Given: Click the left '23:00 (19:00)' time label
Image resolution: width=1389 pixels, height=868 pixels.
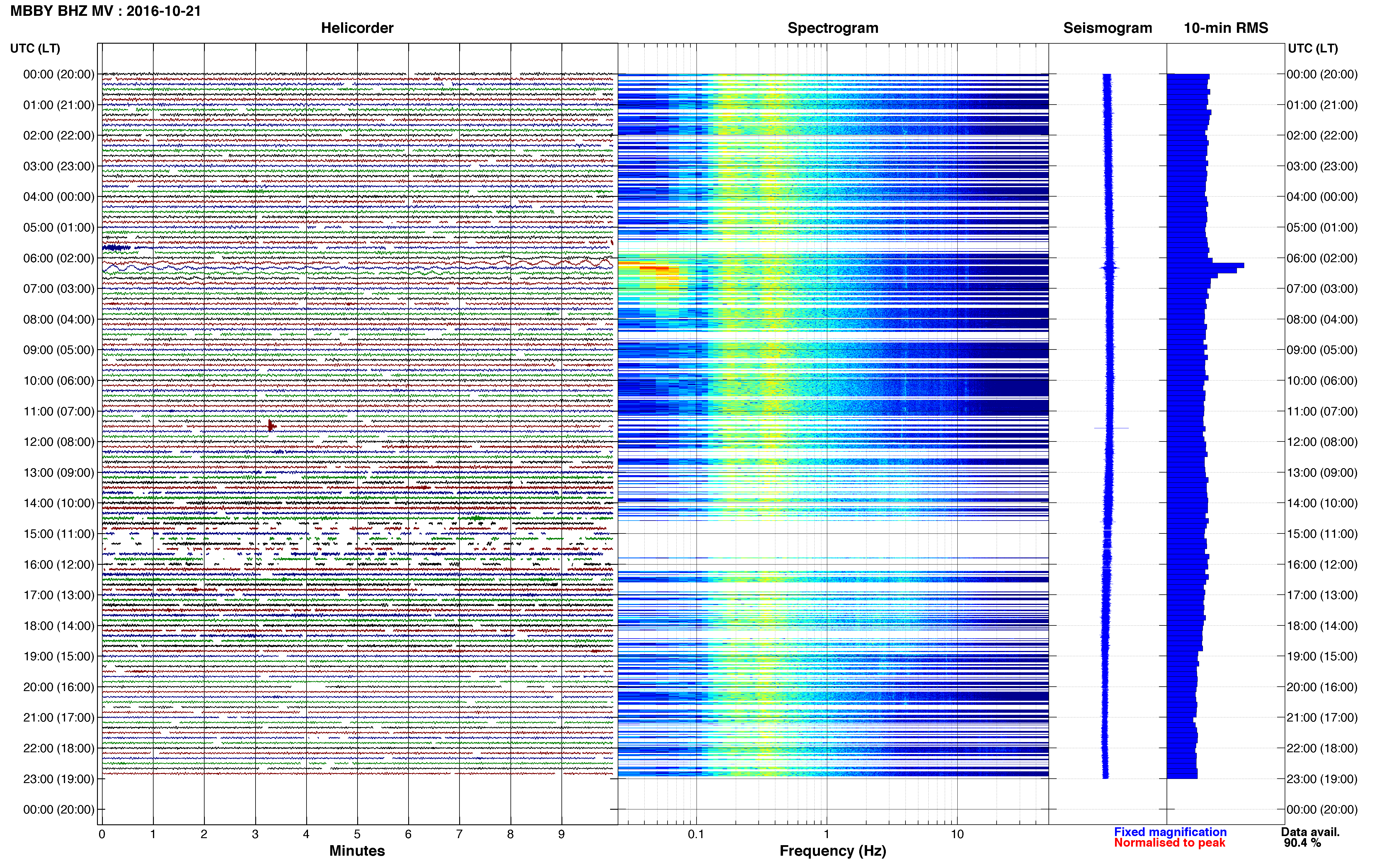Looking at the screenshot, I should (59, 779).
